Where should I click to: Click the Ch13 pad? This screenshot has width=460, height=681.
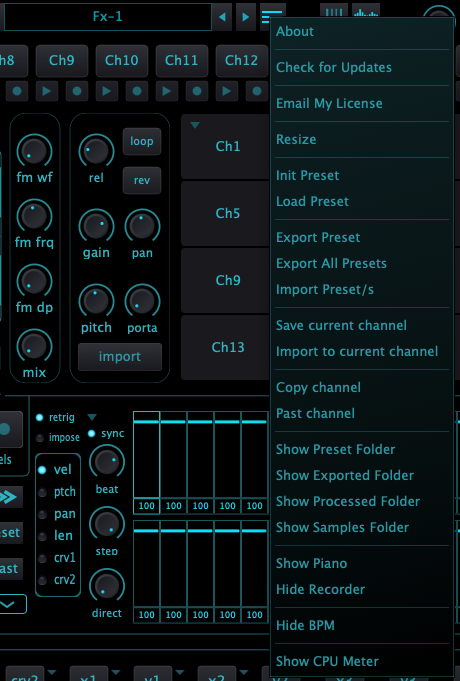(226, 347)
